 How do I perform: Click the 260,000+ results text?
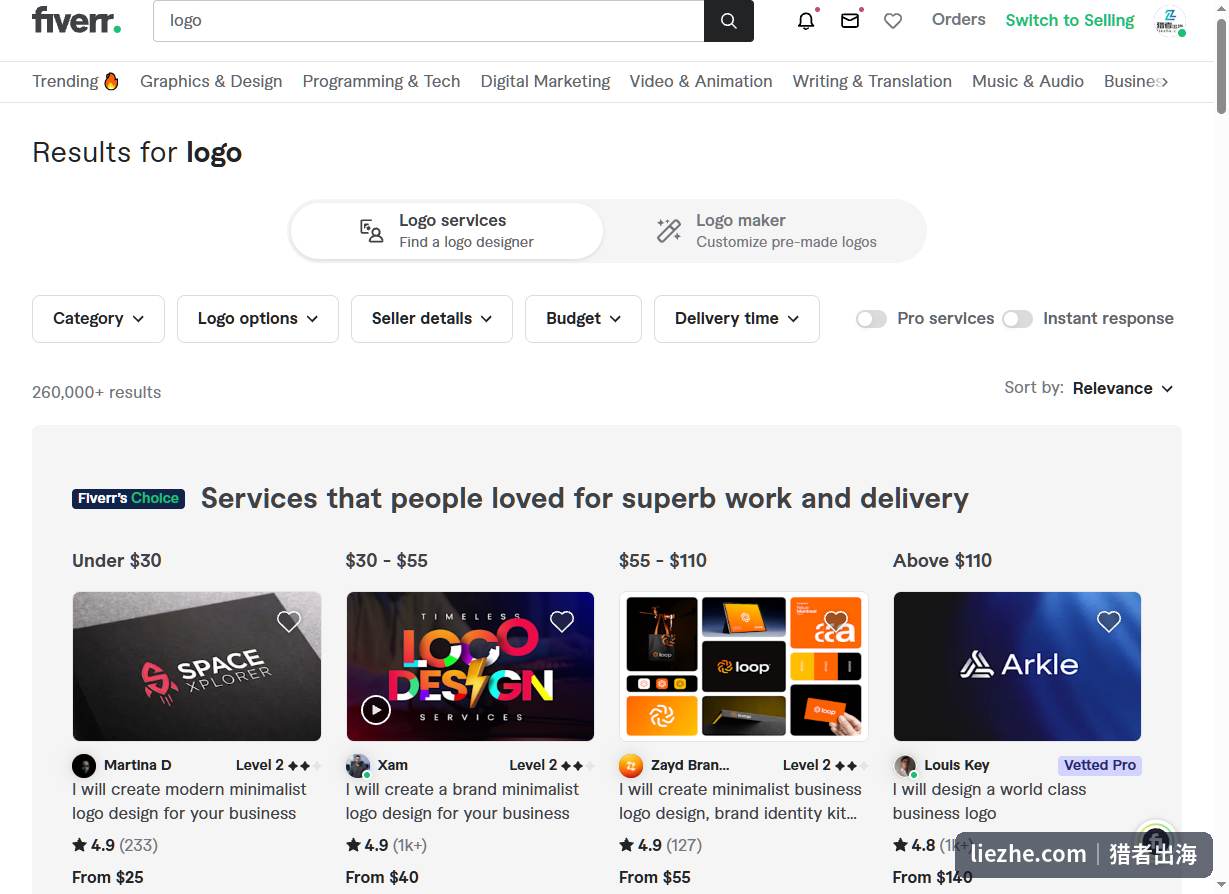96,392
